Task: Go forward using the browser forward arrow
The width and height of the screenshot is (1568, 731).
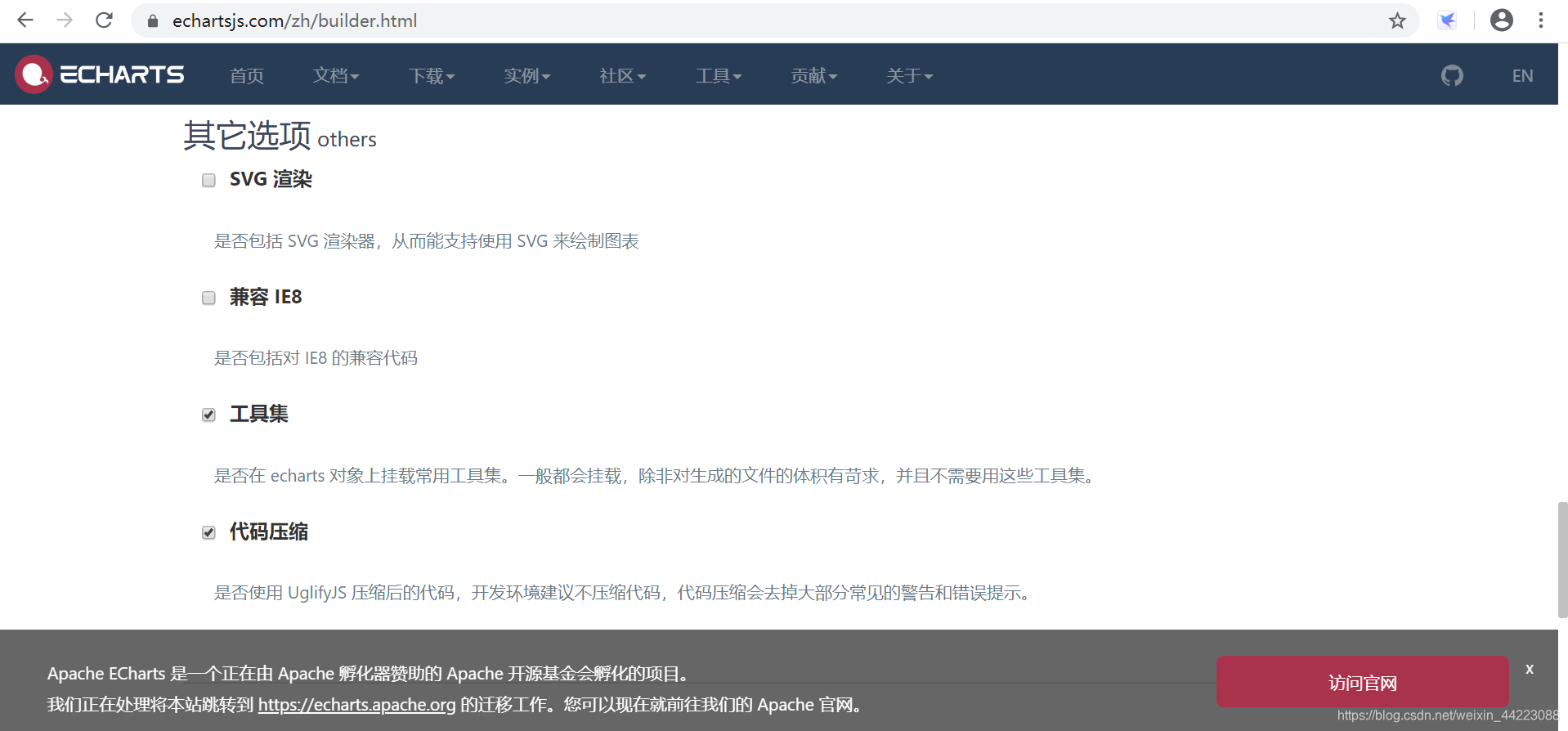Action: tap(65, 20)
